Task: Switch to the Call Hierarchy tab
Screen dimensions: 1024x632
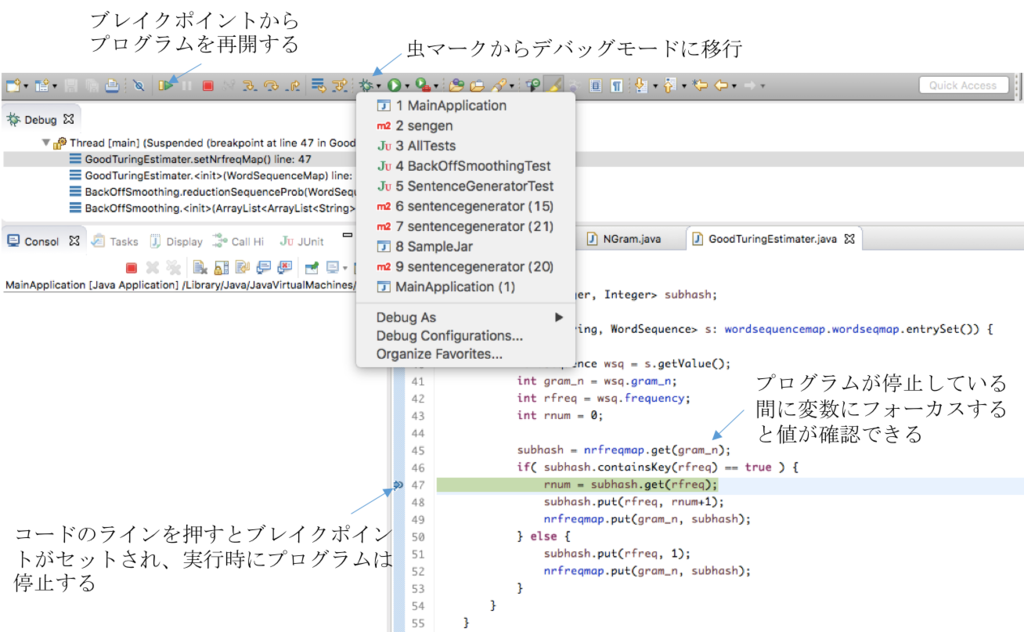Action: coord(238,242)
